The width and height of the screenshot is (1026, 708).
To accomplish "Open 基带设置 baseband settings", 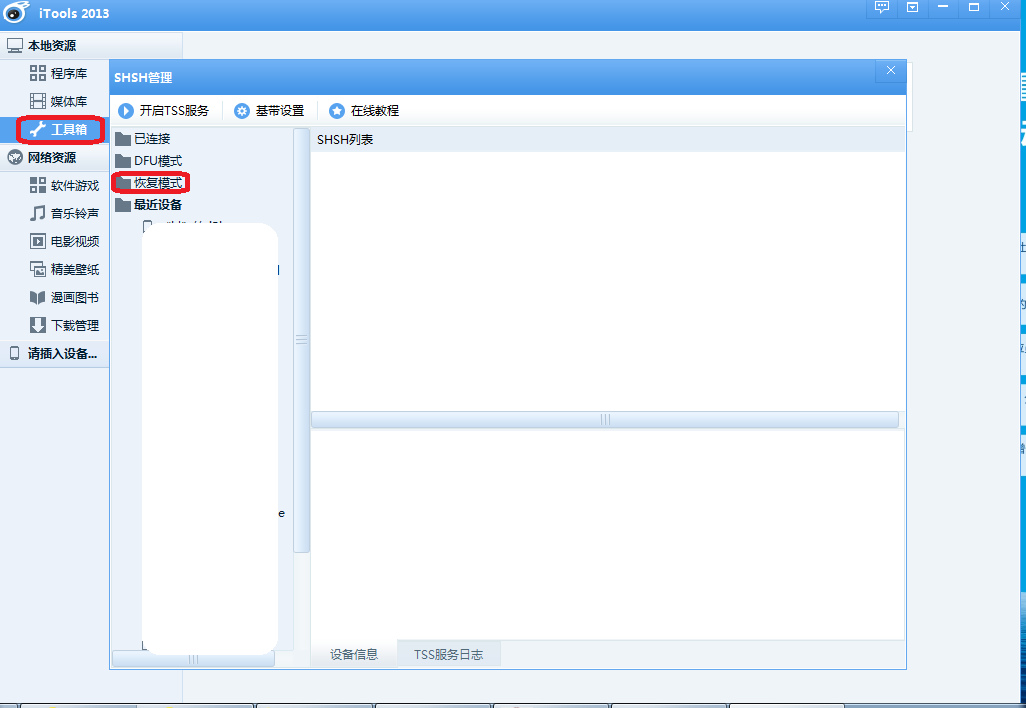I will (270, 111).
